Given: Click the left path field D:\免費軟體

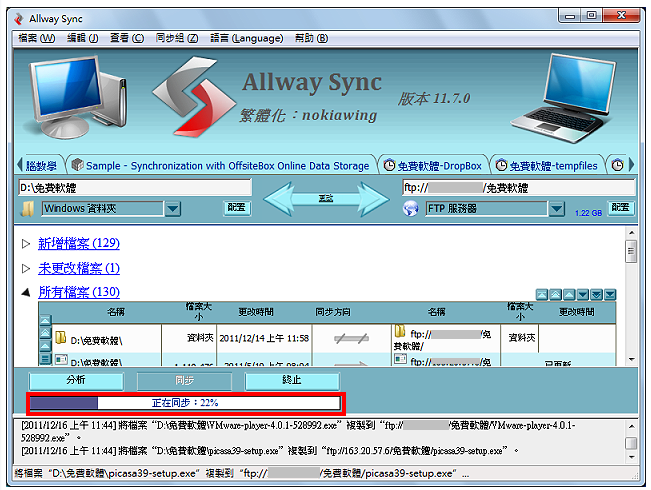Looking at the screenshot, I should point(135,188).
